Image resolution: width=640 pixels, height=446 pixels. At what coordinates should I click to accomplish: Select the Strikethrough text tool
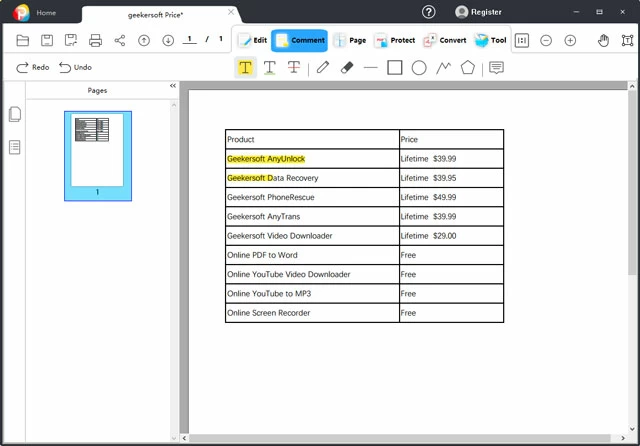pyautogui.click(x=294, y=68)
